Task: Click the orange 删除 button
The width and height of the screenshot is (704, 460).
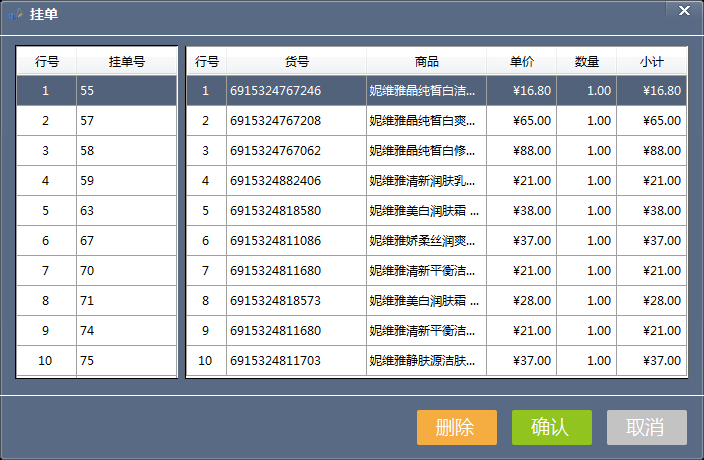Action: coord(456,427)
